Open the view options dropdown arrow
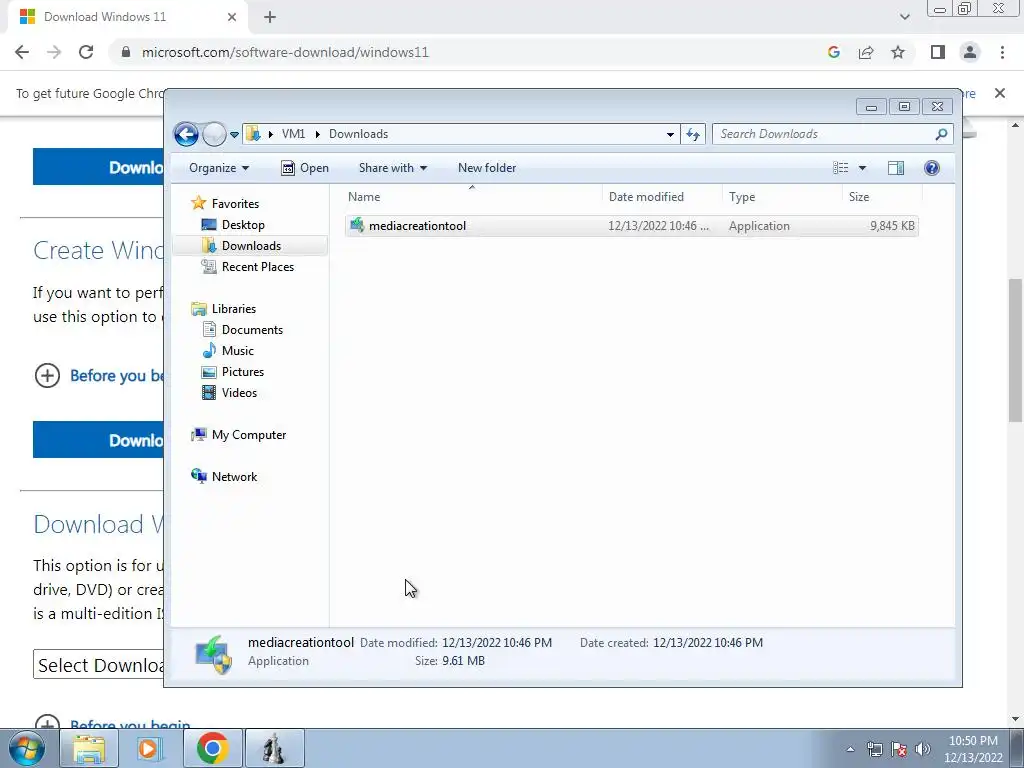 pyautogui.click(x=862, y=168)
